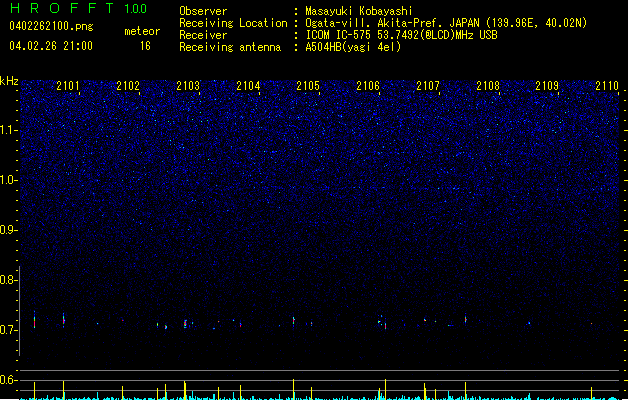
Task: Click the date stamp 04.02.26 21:00
Action: (51, 46)
